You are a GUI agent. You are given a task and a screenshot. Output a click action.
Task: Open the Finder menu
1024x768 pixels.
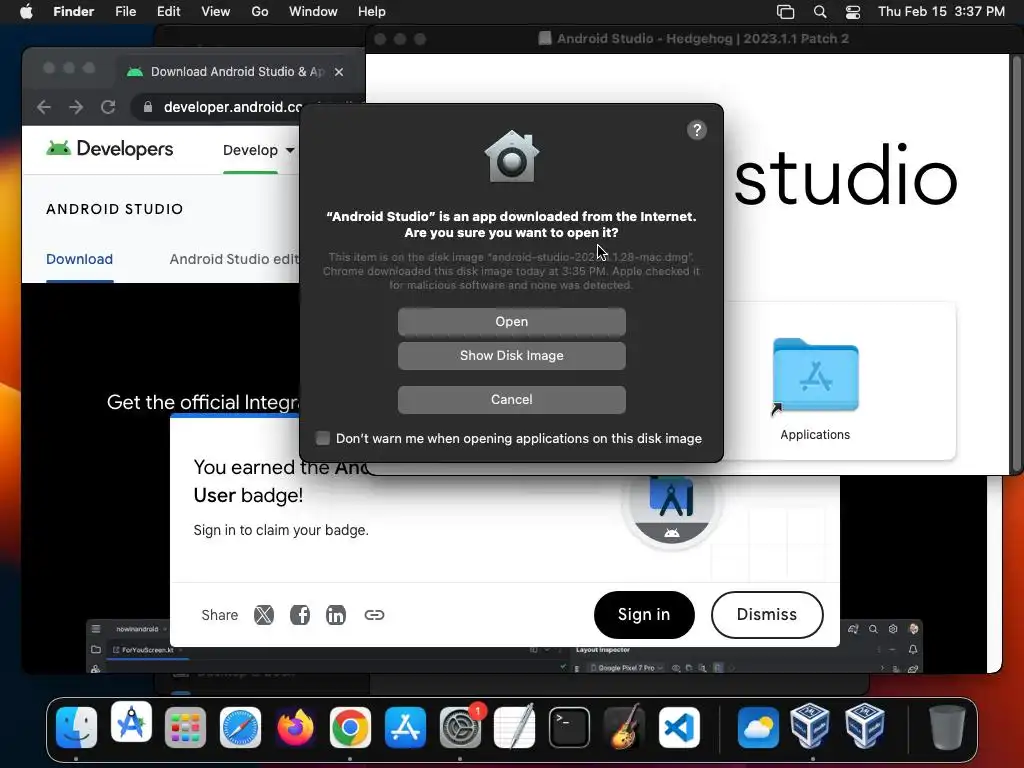pyautogui.click(x=73, y=12)
